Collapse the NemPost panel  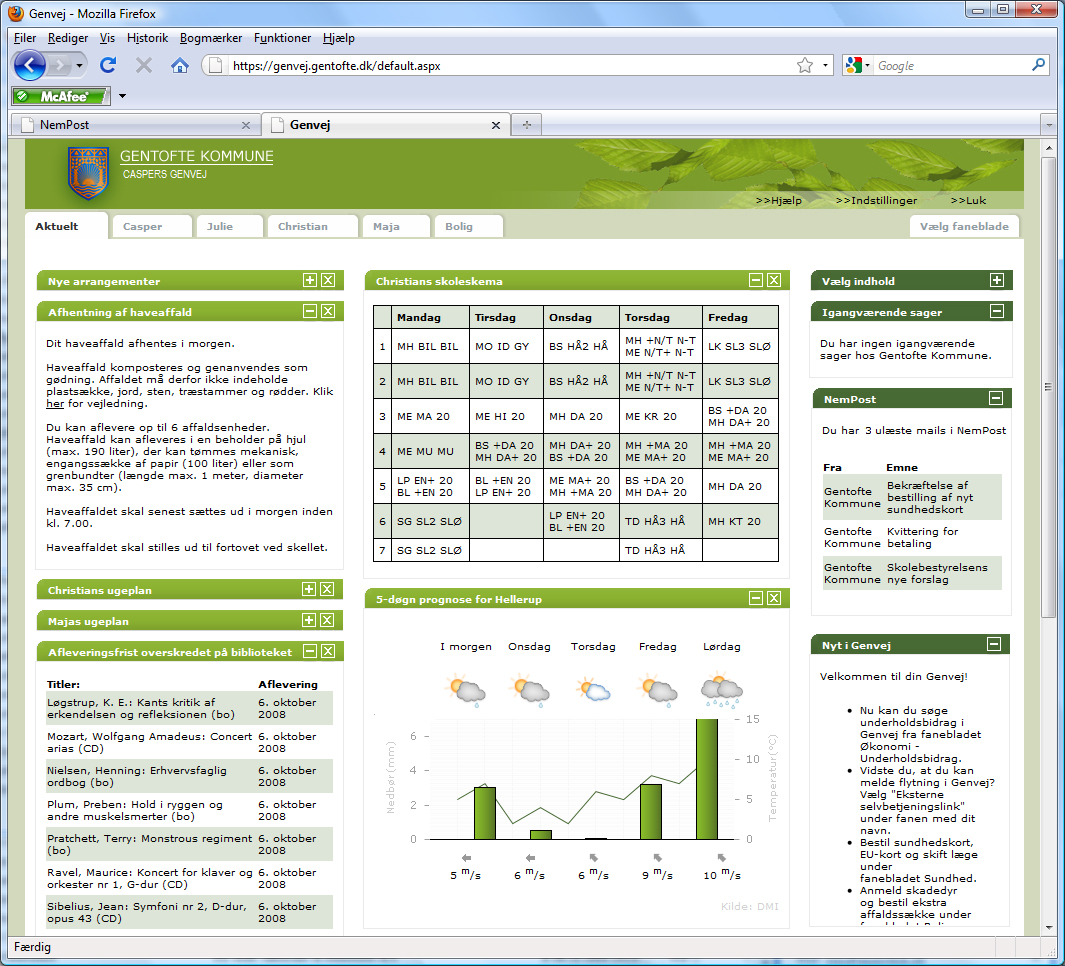996,398
